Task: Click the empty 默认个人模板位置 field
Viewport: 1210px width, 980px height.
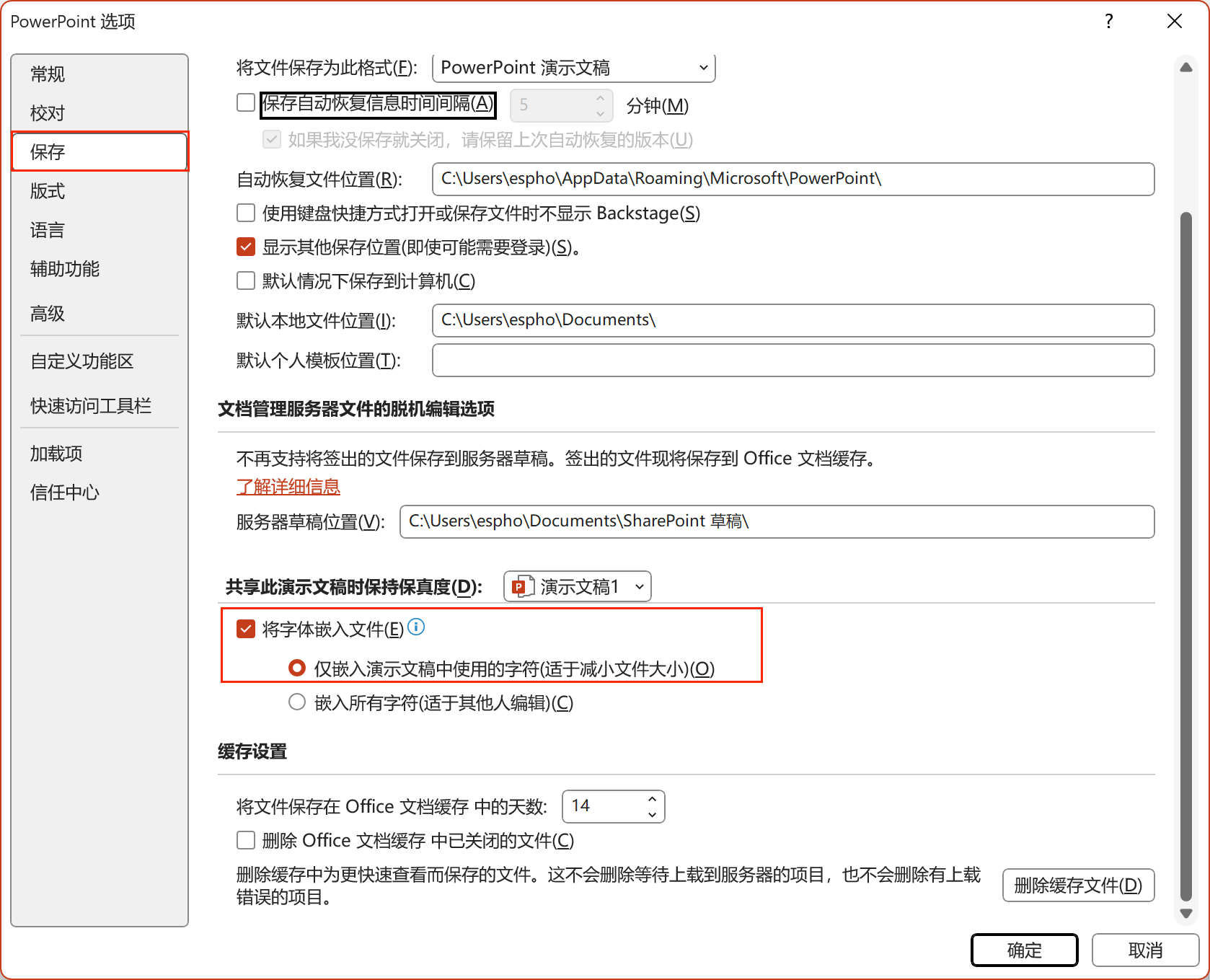Action: (x=793, y=360)
